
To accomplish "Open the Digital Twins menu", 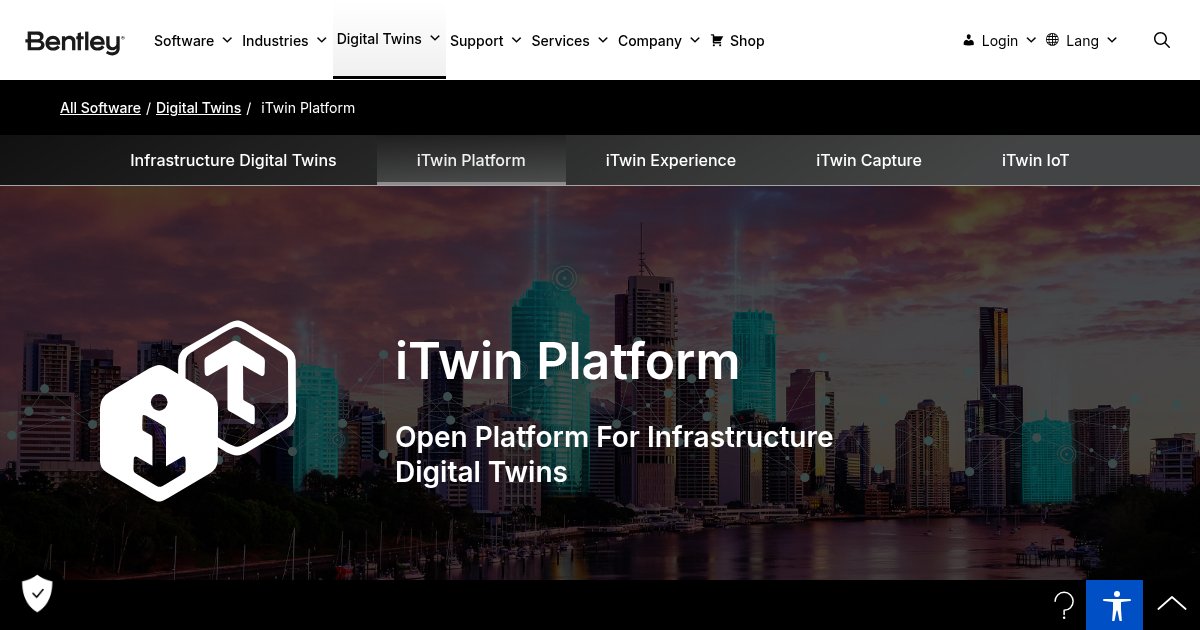I will (x=379, y=39).
